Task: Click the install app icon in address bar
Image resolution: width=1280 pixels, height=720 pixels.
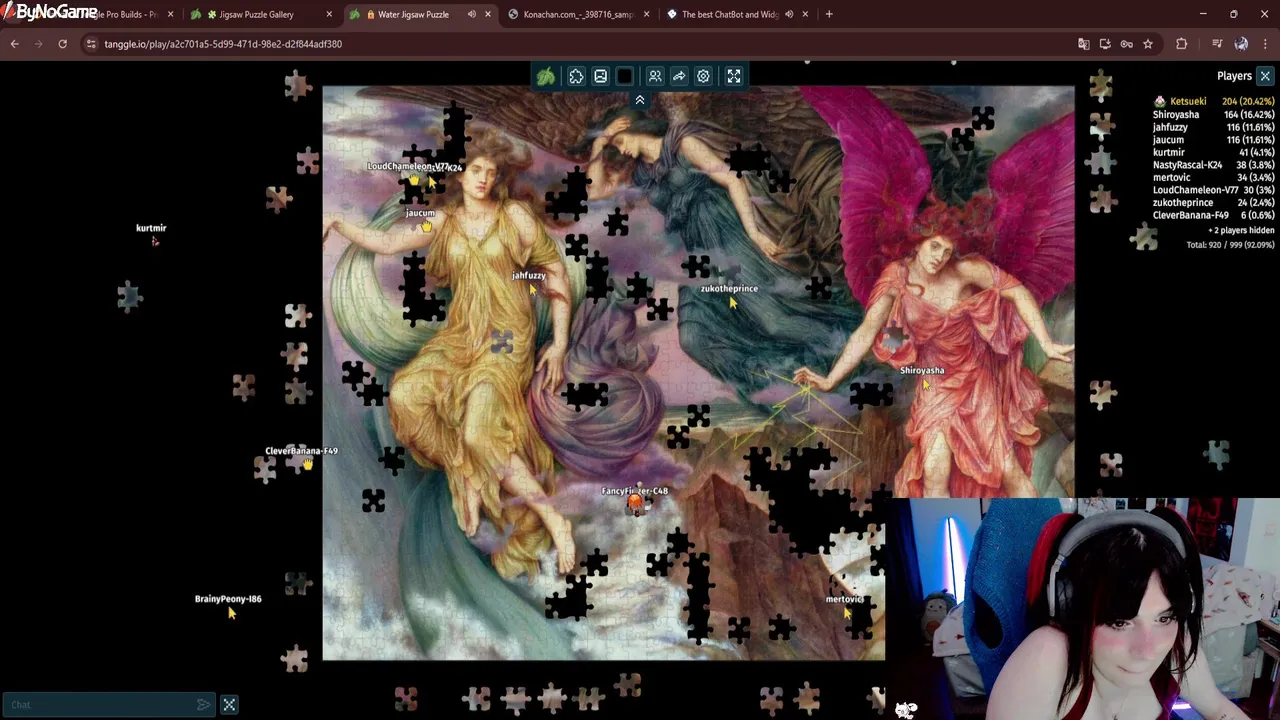Action: [1105, 44]
